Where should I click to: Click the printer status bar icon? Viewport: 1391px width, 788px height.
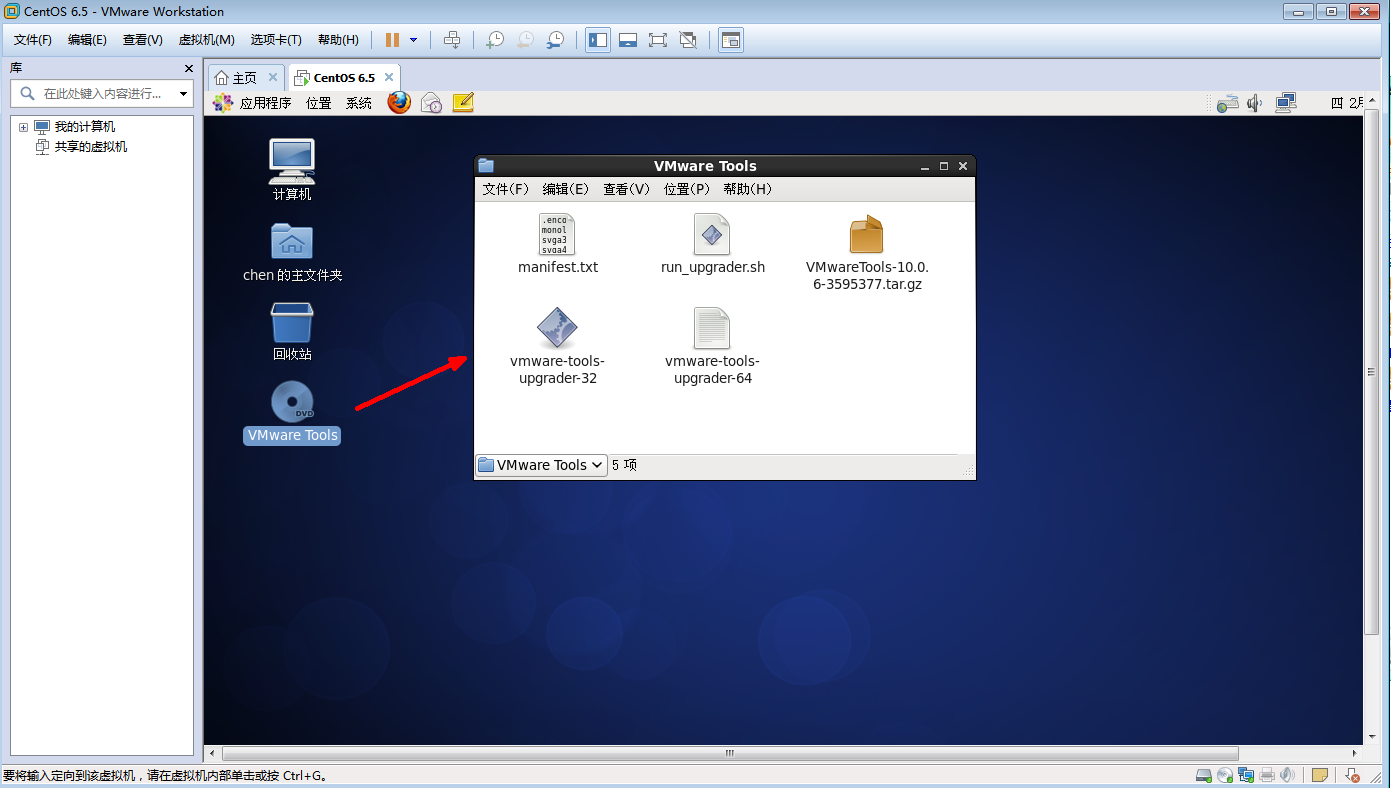click(x=1267, y=775)
